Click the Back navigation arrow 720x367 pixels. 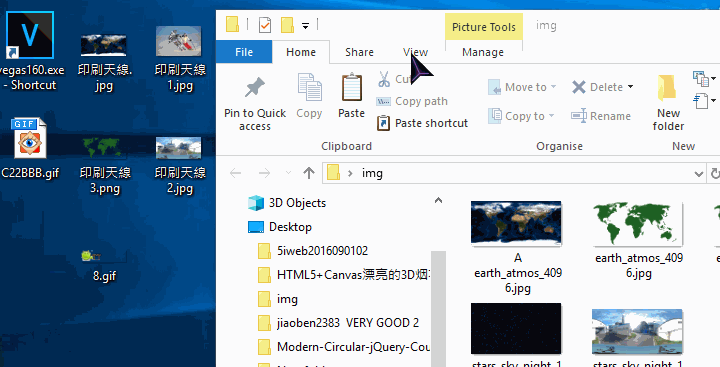(236, 173)
